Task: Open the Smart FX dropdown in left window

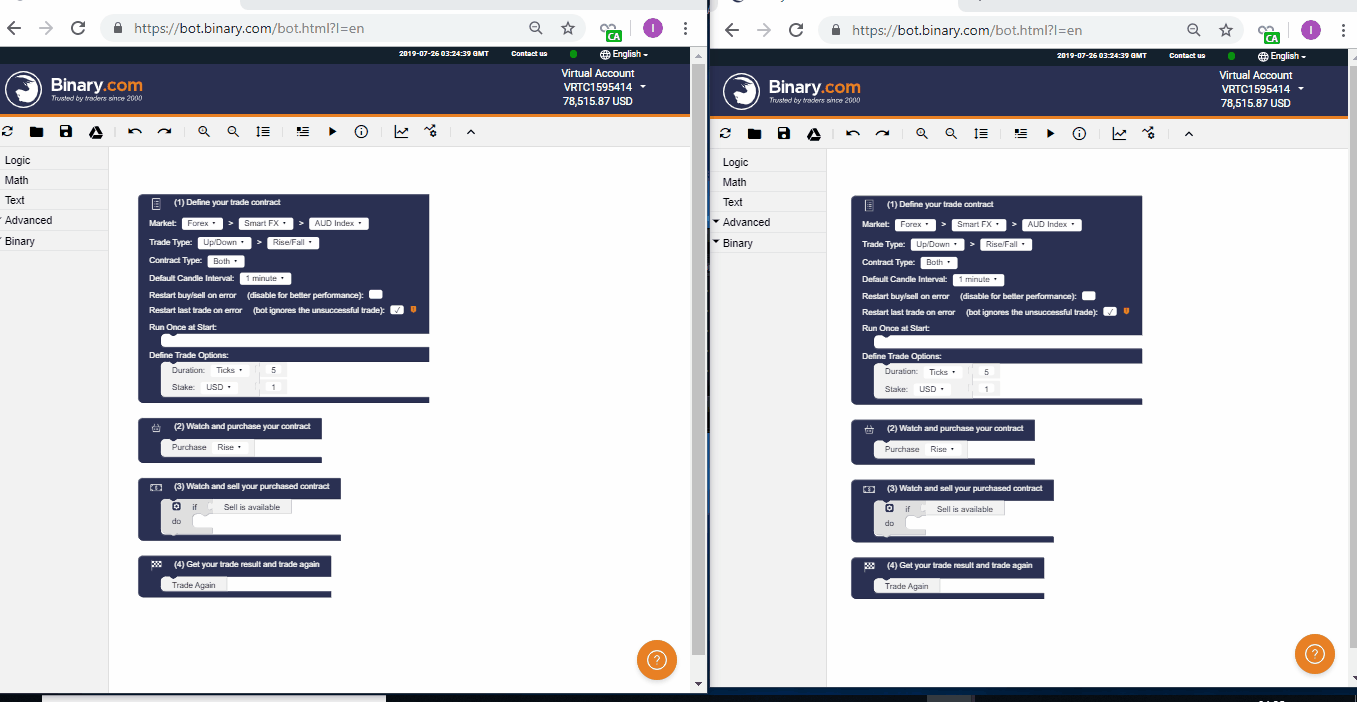Action: [x=266, y=223]
